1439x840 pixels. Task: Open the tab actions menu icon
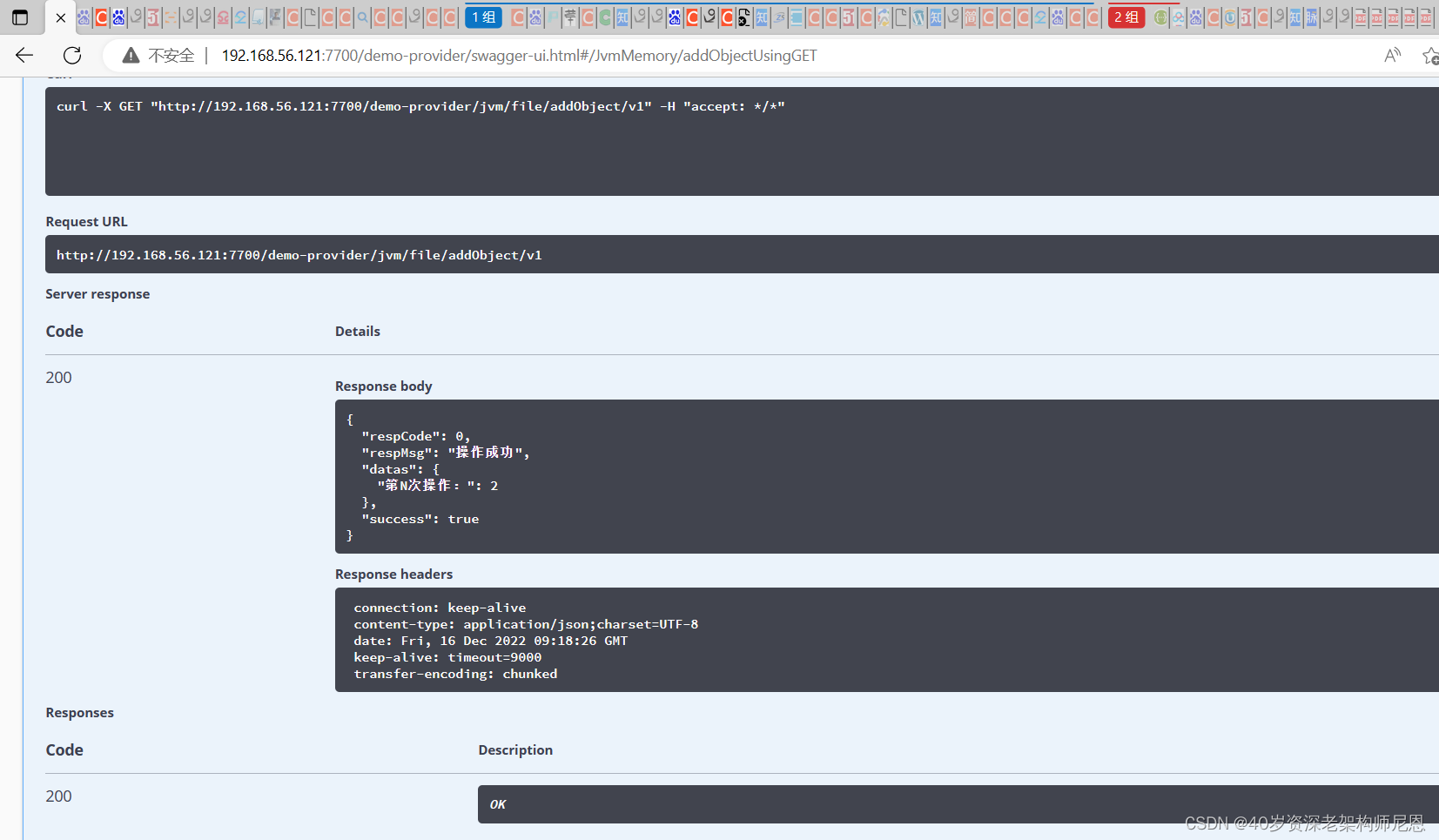(20, 17)
